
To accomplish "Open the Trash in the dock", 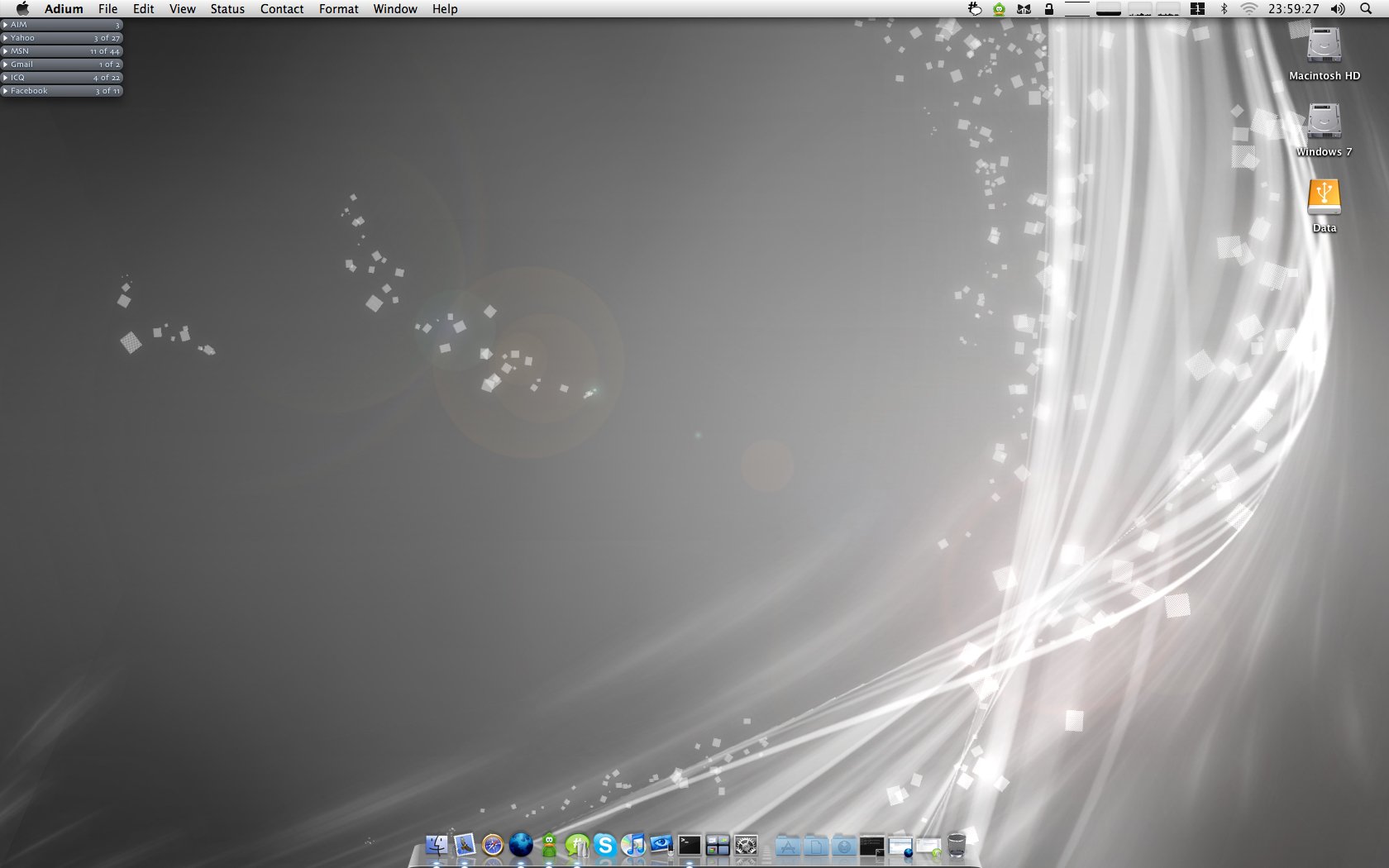I will tap(957, 845).
